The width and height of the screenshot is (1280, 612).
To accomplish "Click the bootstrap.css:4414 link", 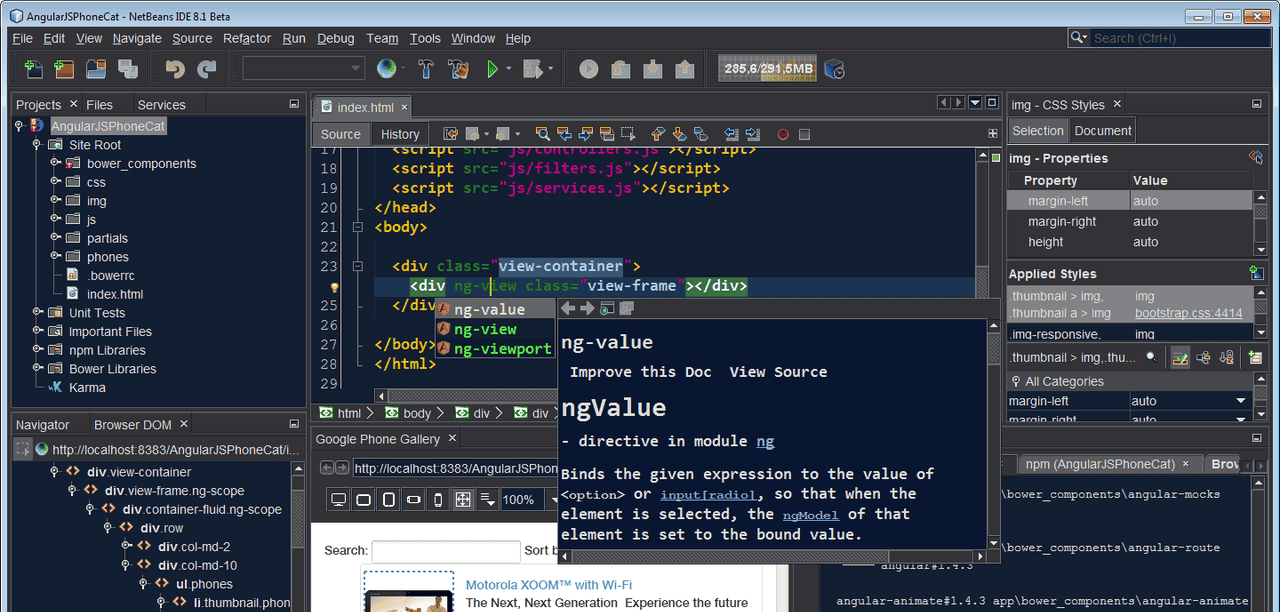I will (x=1188, y=313).
